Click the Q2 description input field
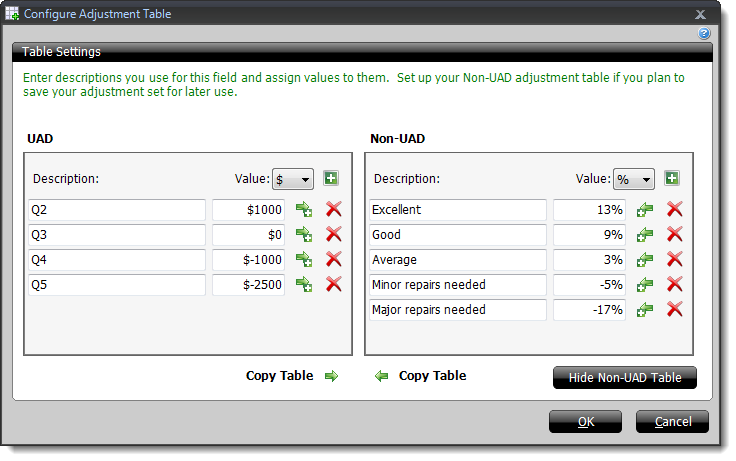The height and width of the screenshot is (461, 736). (118, 210)
